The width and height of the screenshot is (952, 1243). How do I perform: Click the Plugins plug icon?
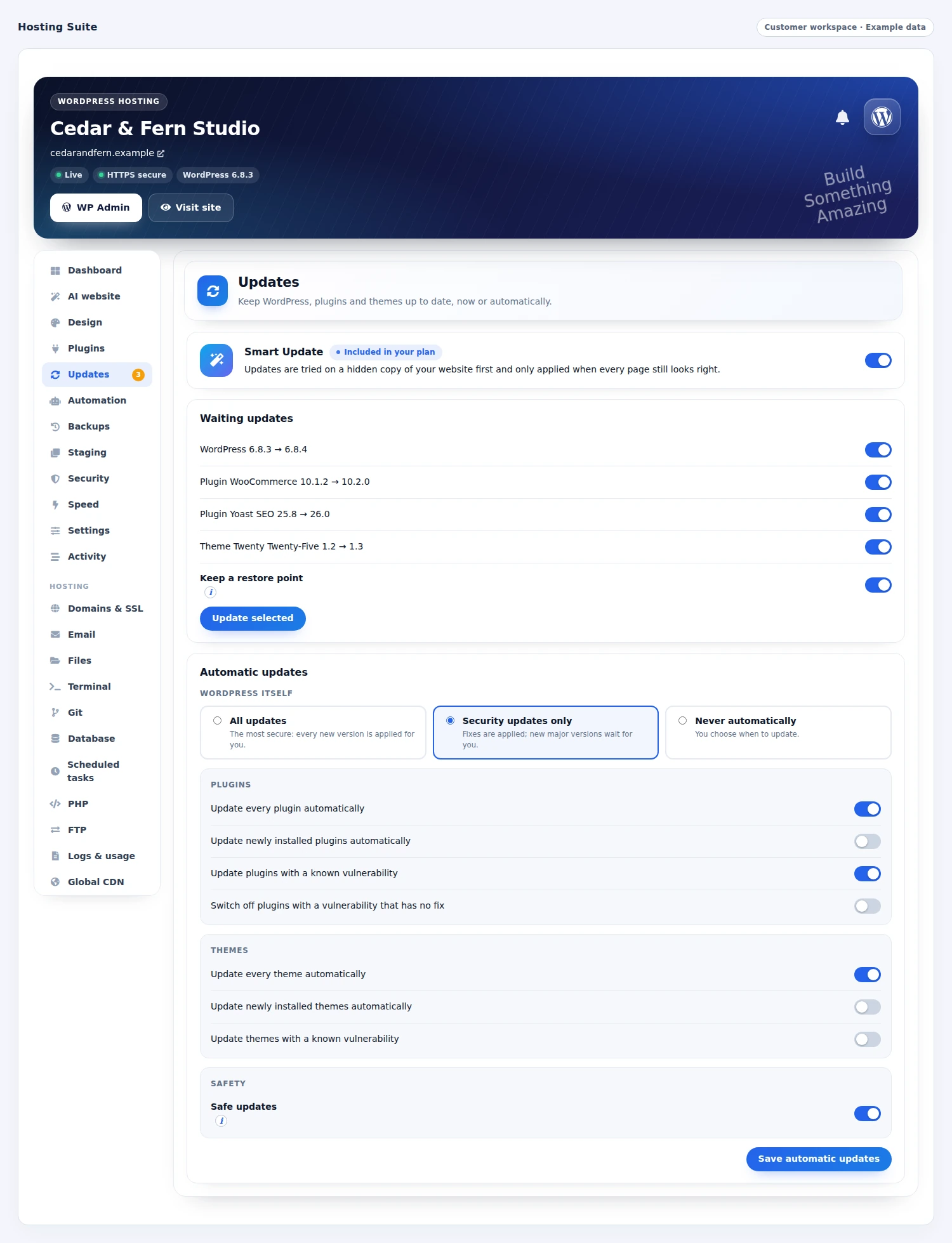tap(55, 348)
